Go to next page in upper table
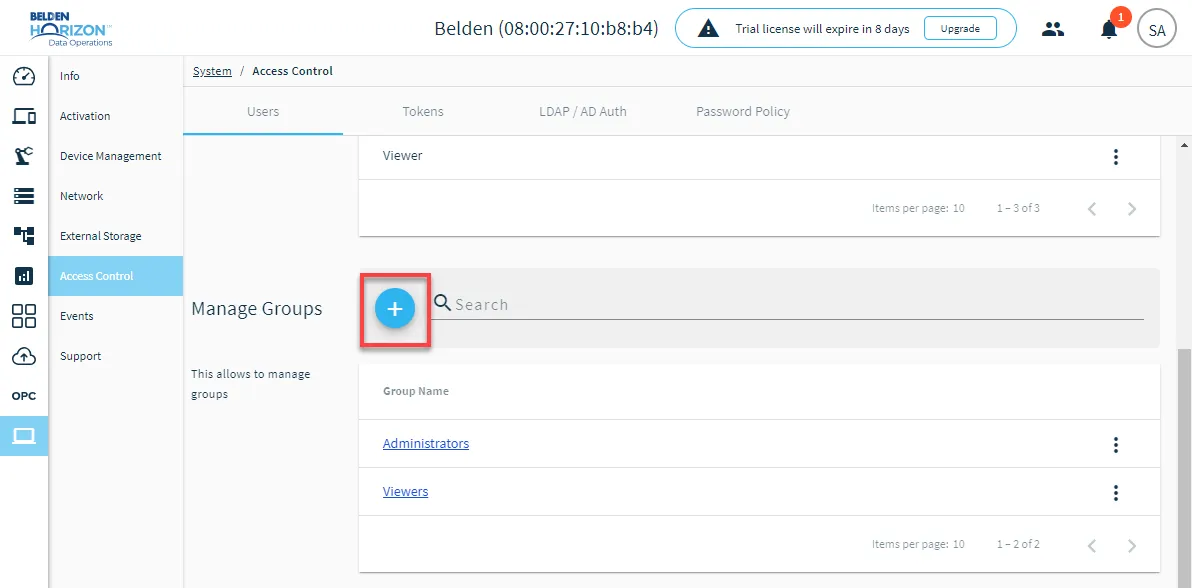1192x588 pixels. click(x=1131, y=208)
